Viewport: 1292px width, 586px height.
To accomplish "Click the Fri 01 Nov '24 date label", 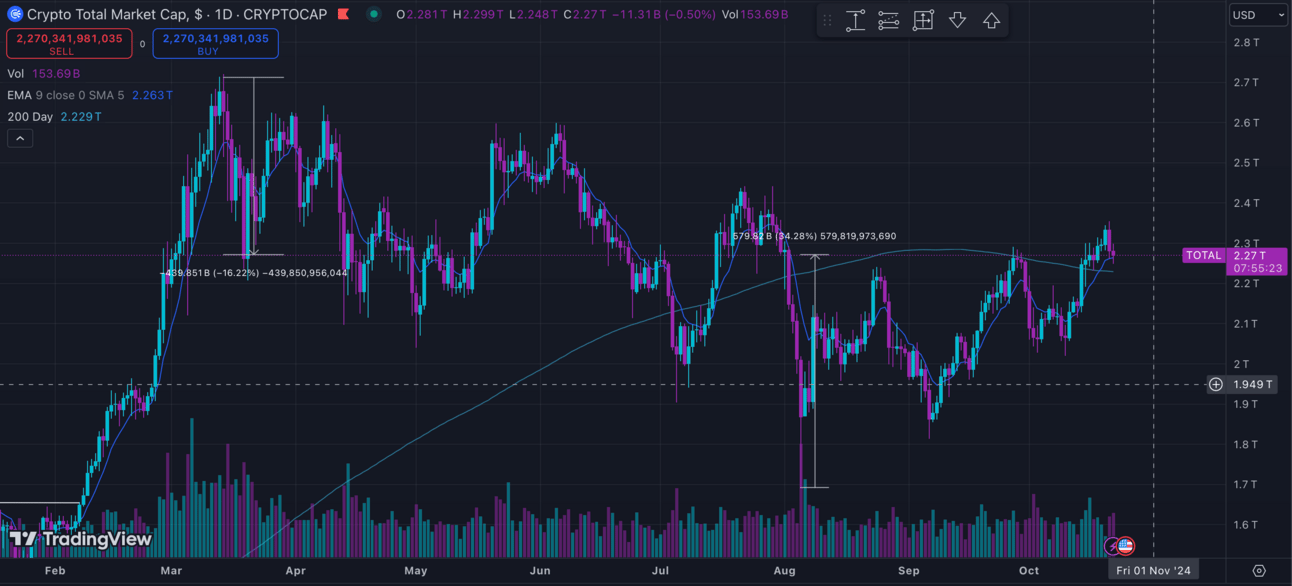I will coord(1154,570).
